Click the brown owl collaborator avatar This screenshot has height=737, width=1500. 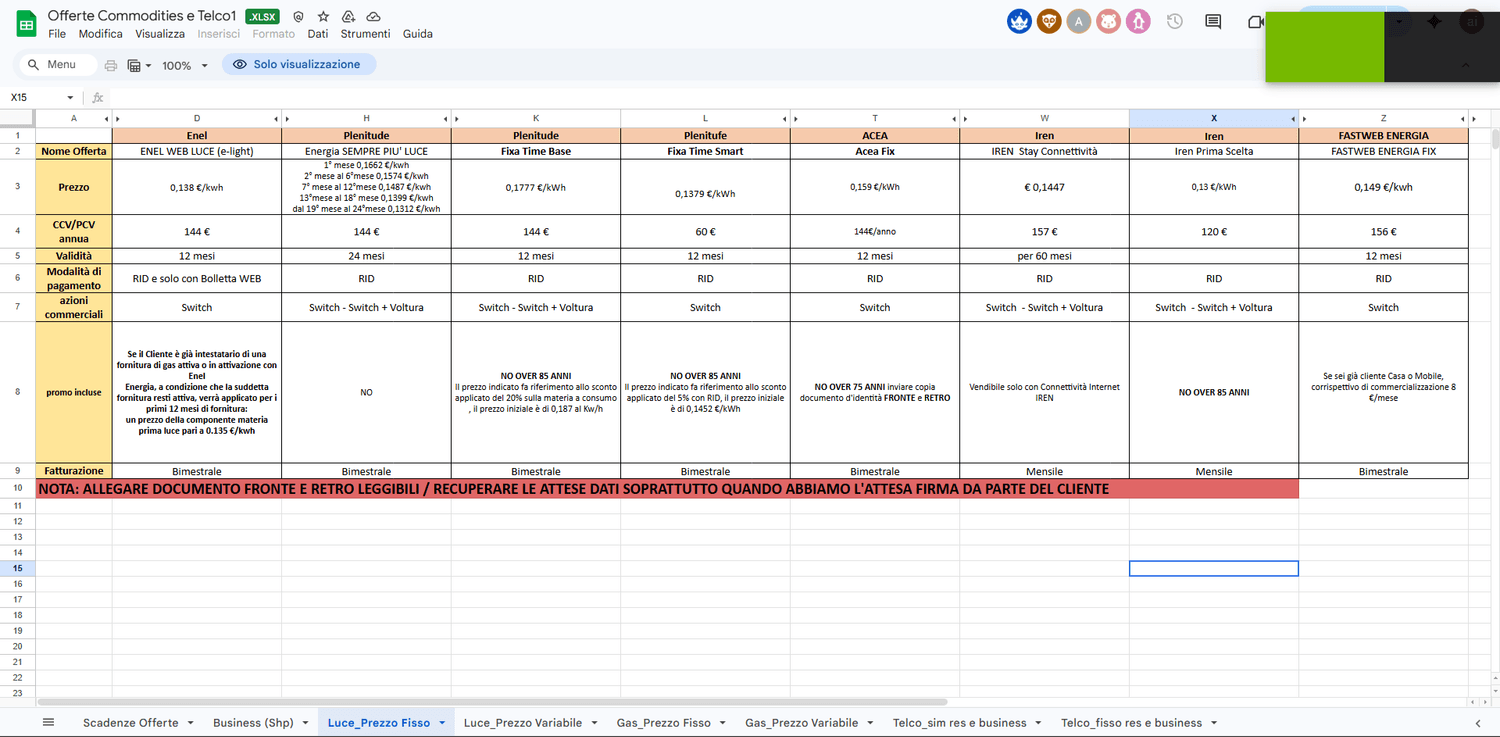(x=1049, y=21)
